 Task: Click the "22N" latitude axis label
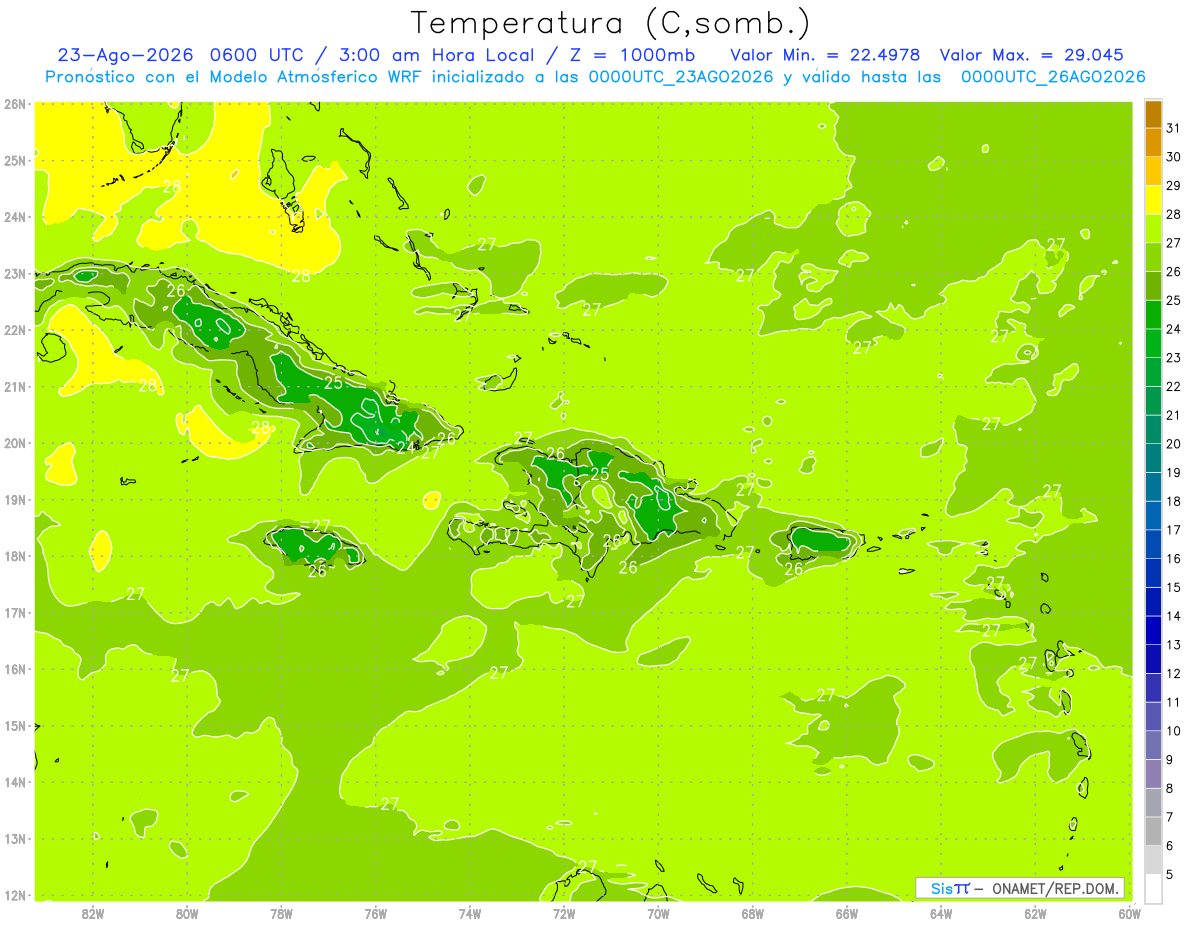(x=15, y=330)
